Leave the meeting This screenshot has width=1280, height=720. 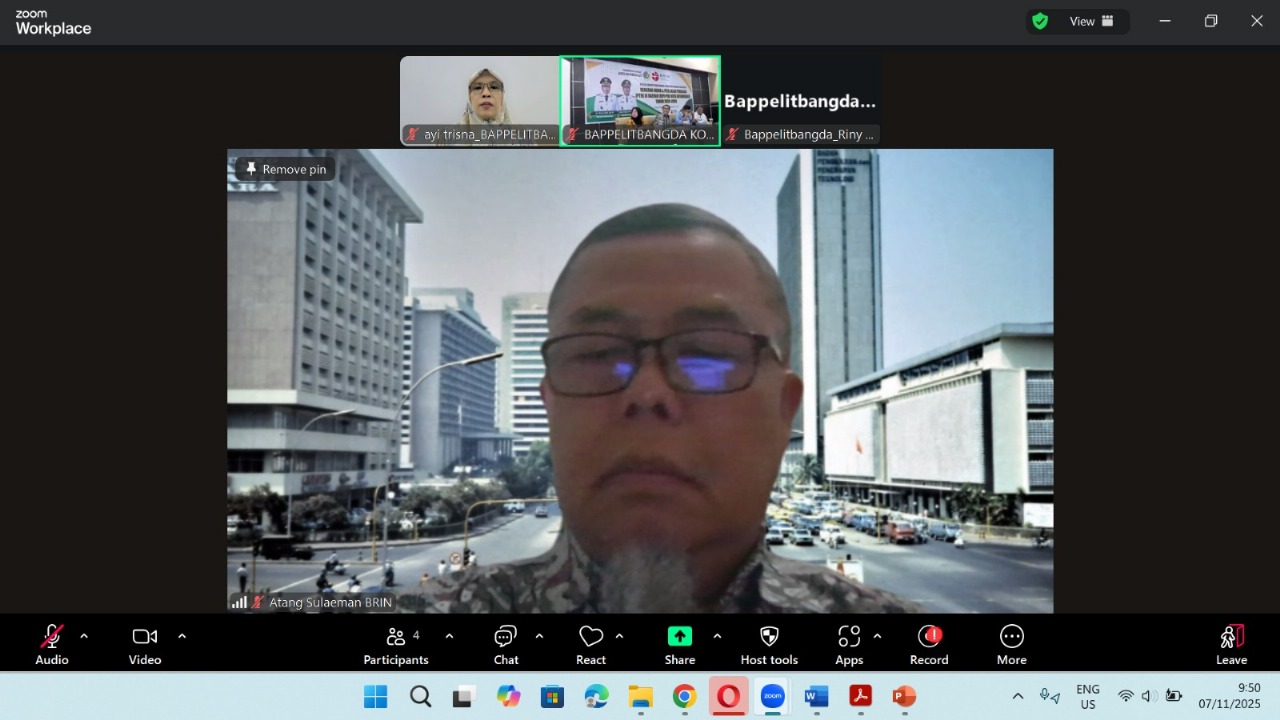[1231, 644]
